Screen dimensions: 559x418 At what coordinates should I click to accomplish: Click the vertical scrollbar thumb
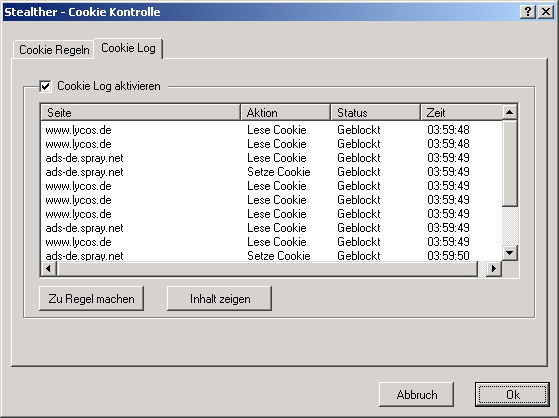pyautogui.click(x=509, y=163)
